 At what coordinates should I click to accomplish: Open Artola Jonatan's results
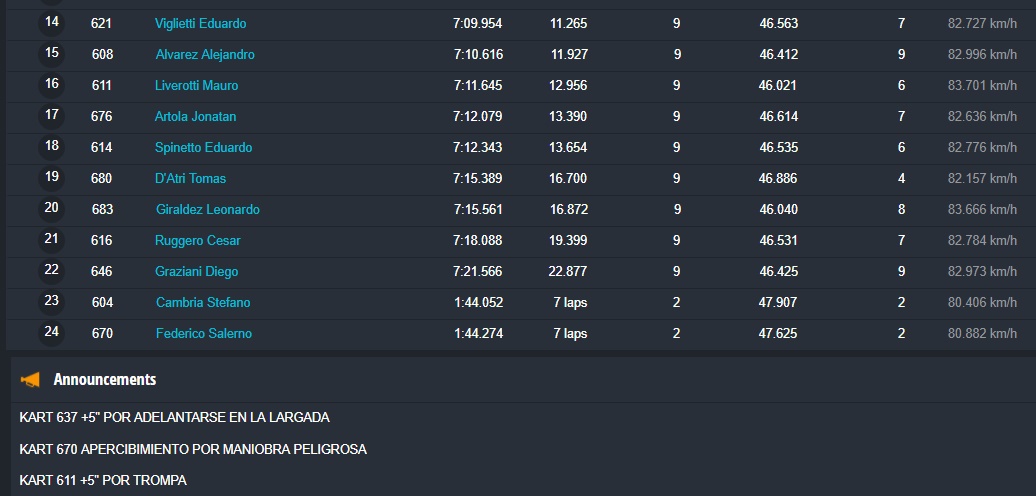(x=196, y=116)
